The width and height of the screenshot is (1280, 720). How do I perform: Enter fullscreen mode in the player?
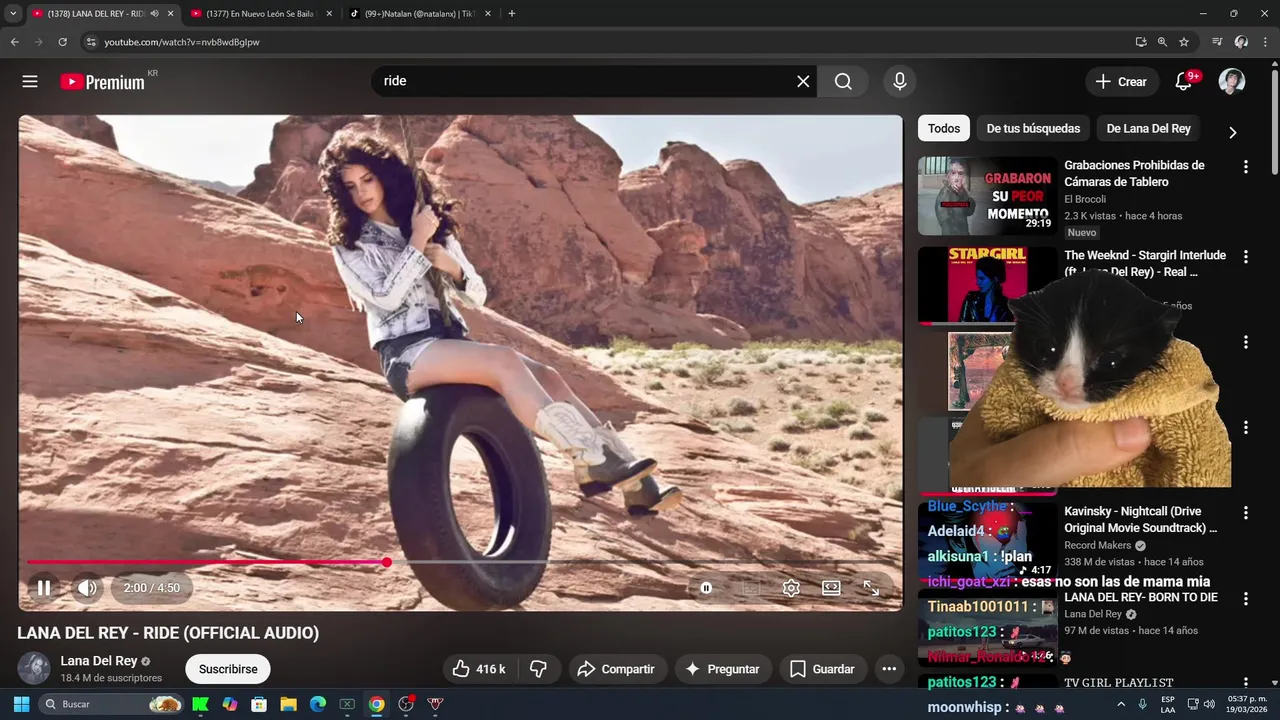(871, 588)
